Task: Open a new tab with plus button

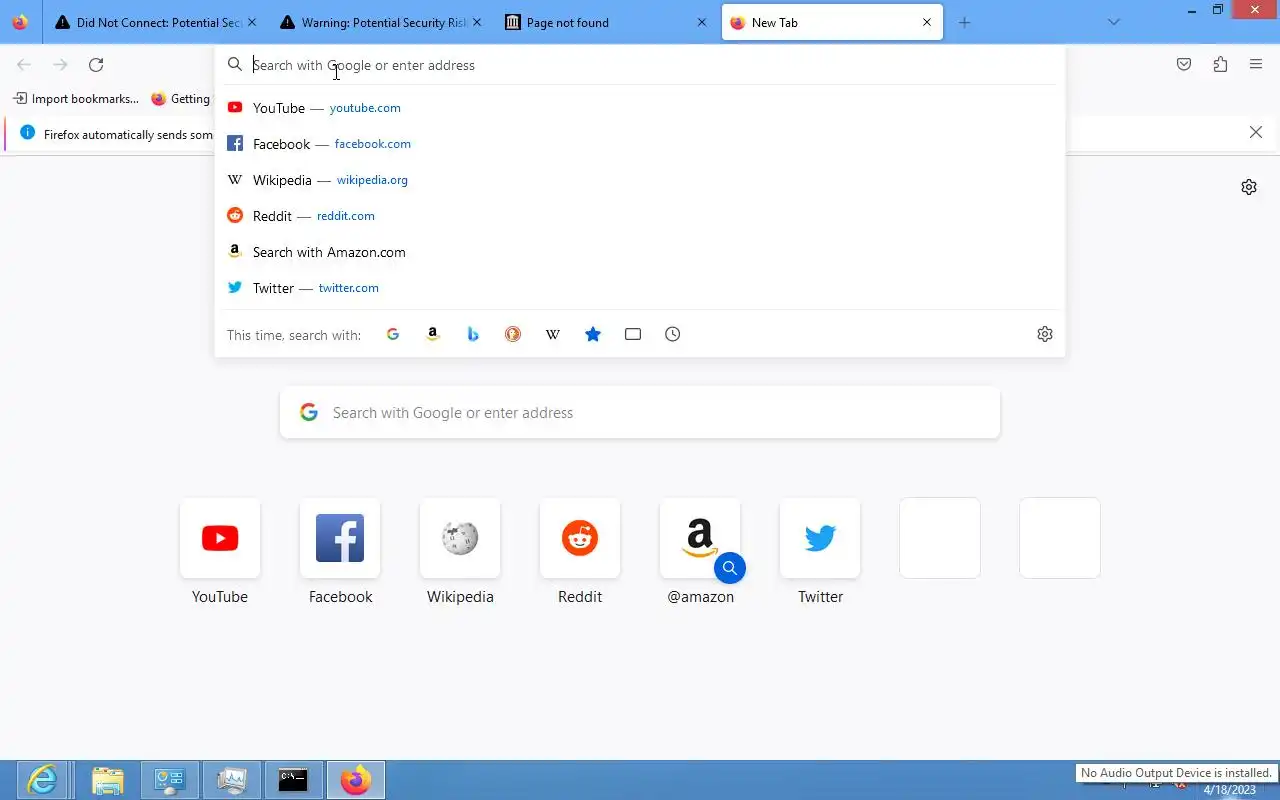Action: click(964, 22)
